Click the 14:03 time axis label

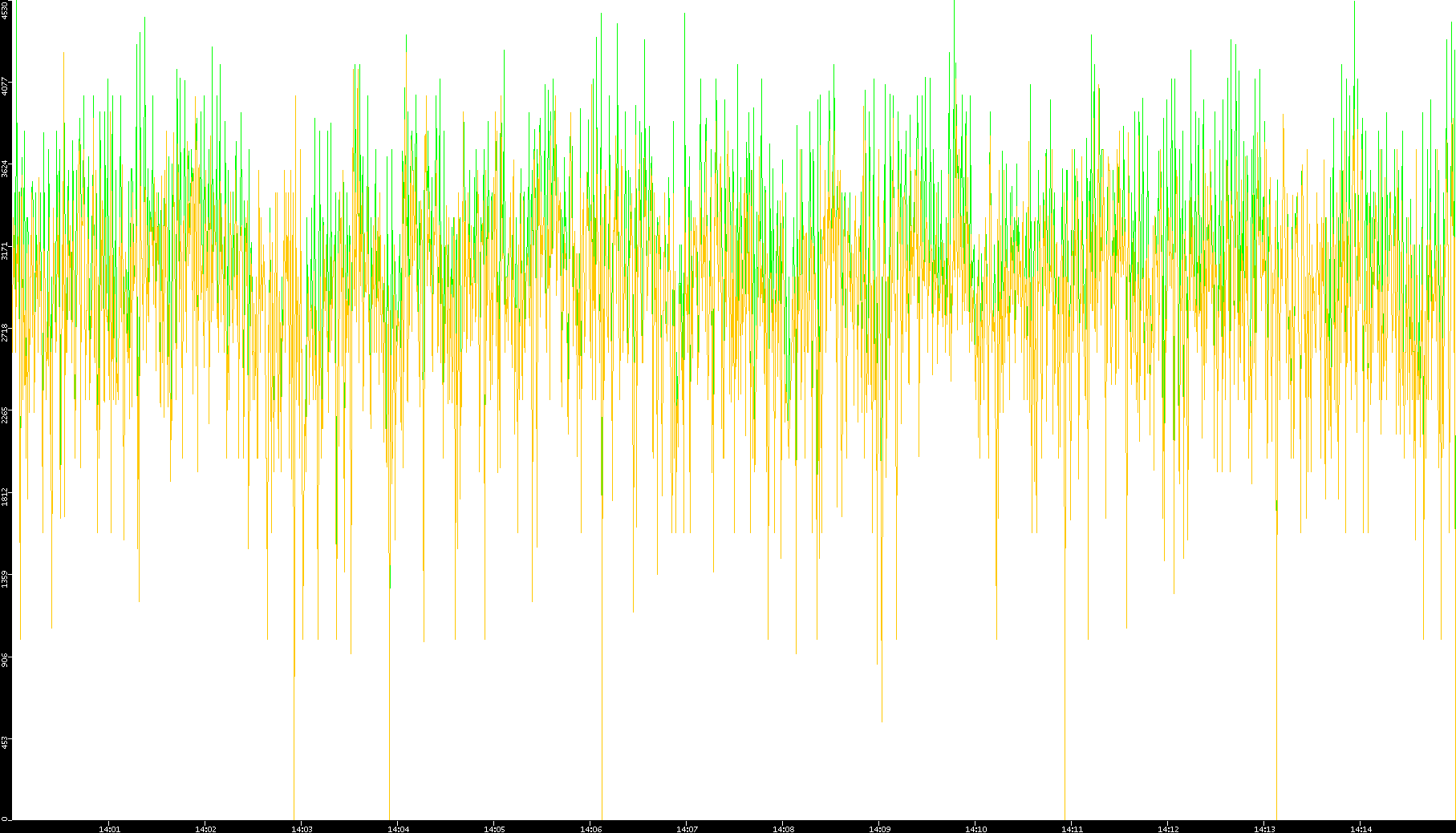tap(302, 829)
